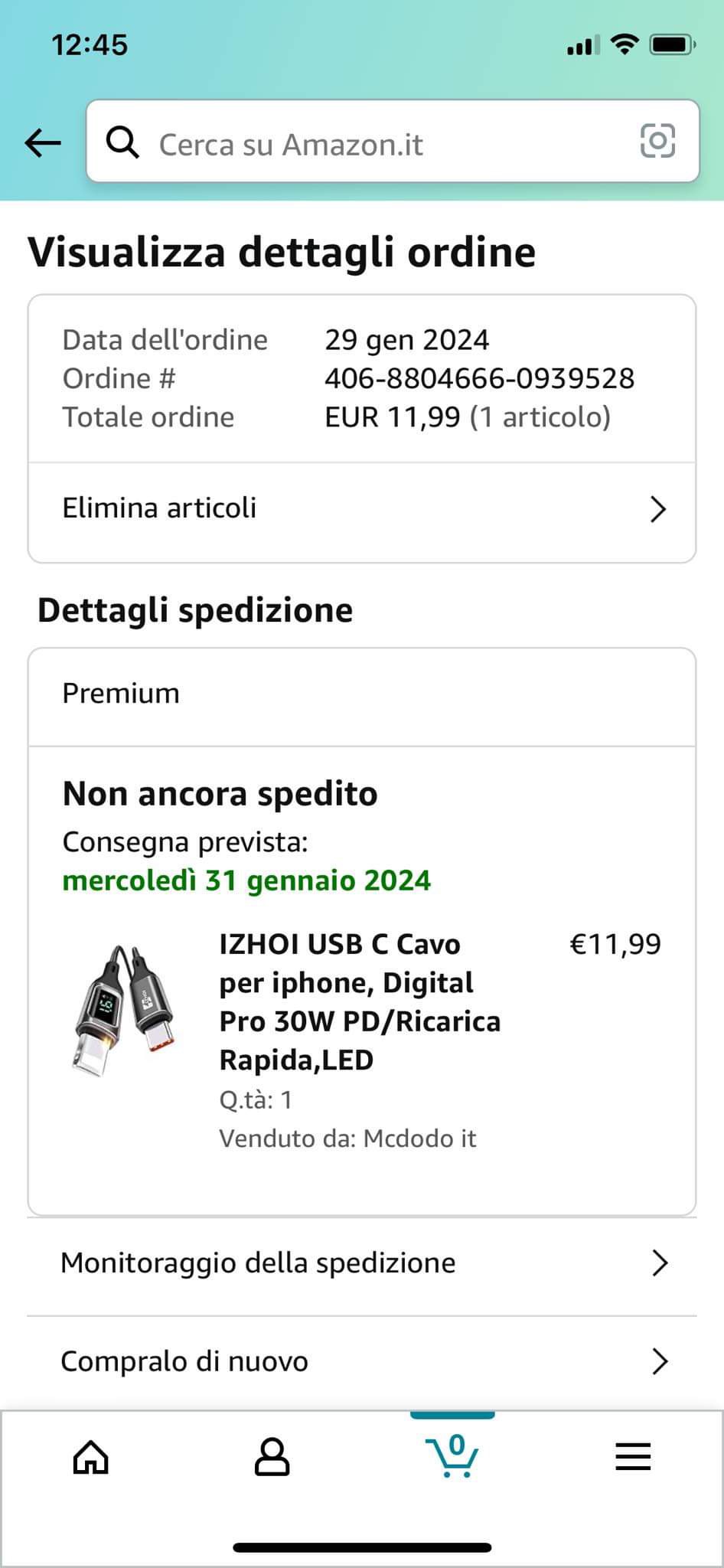The height and width of the screenshot is (1568, 724).
Task: Open Elimina articoli option
Action: click(159, 508)
